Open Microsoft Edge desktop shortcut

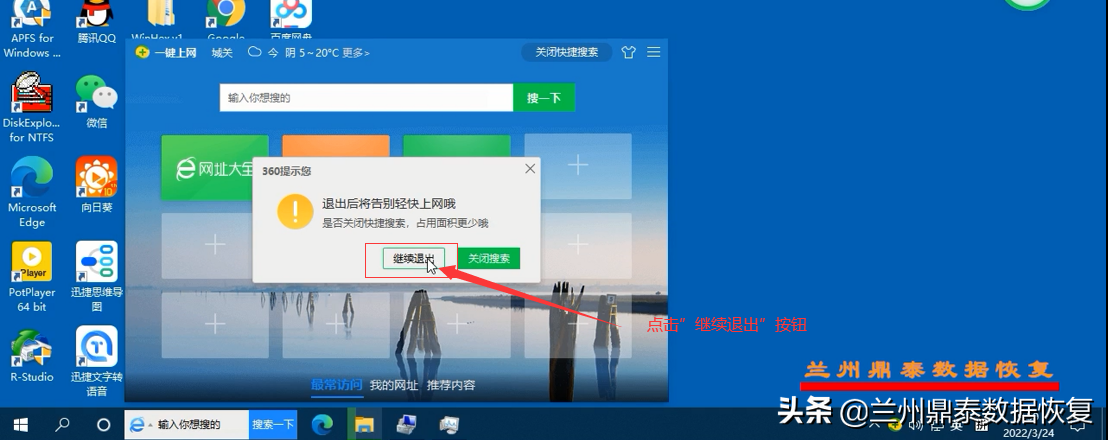pyautogui.click(x=32, y=192)
